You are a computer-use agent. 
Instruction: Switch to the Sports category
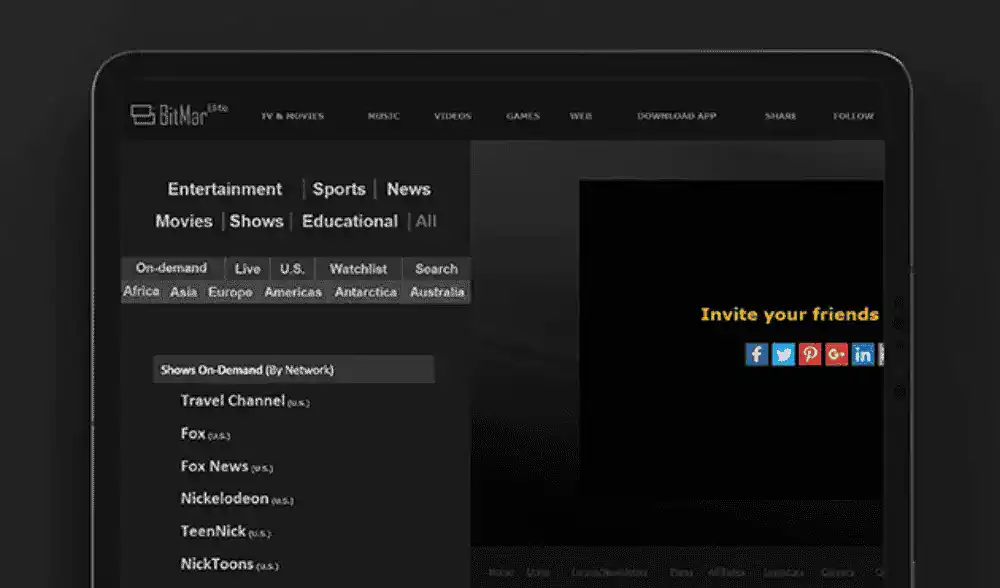tap(339, 189)
